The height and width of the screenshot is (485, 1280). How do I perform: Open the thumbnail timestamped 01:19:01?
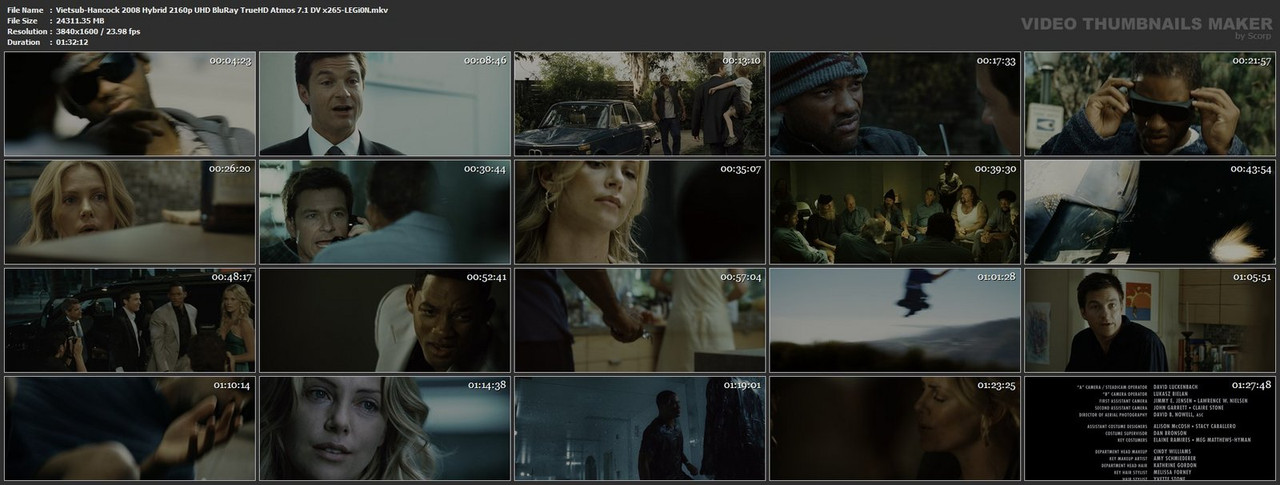639,428
